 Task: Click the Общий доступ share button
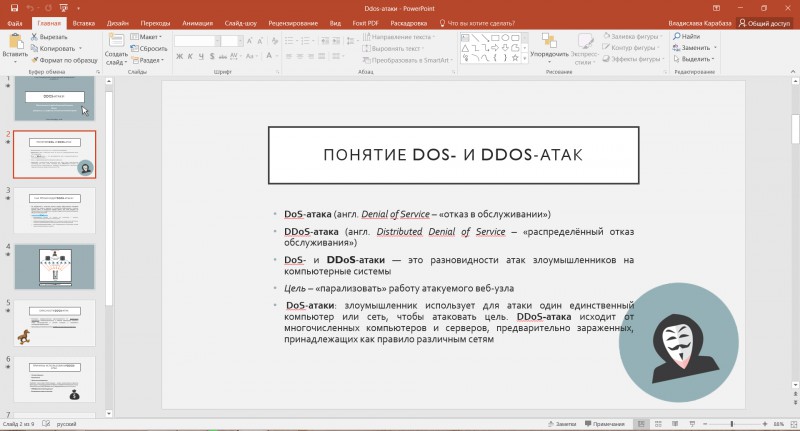coord(765,23)
